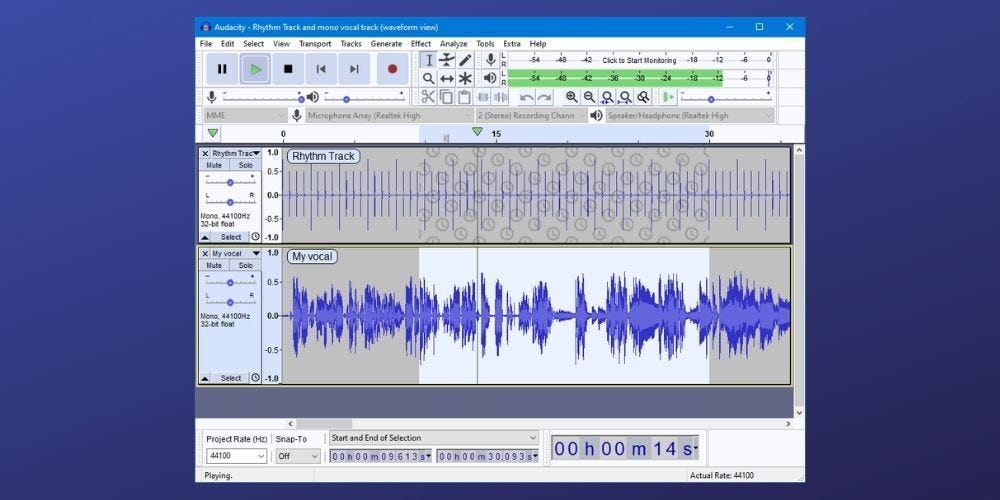Viewport: 1000px width, 500px height.
Task: Open the Effect menu
Action: 421,44
